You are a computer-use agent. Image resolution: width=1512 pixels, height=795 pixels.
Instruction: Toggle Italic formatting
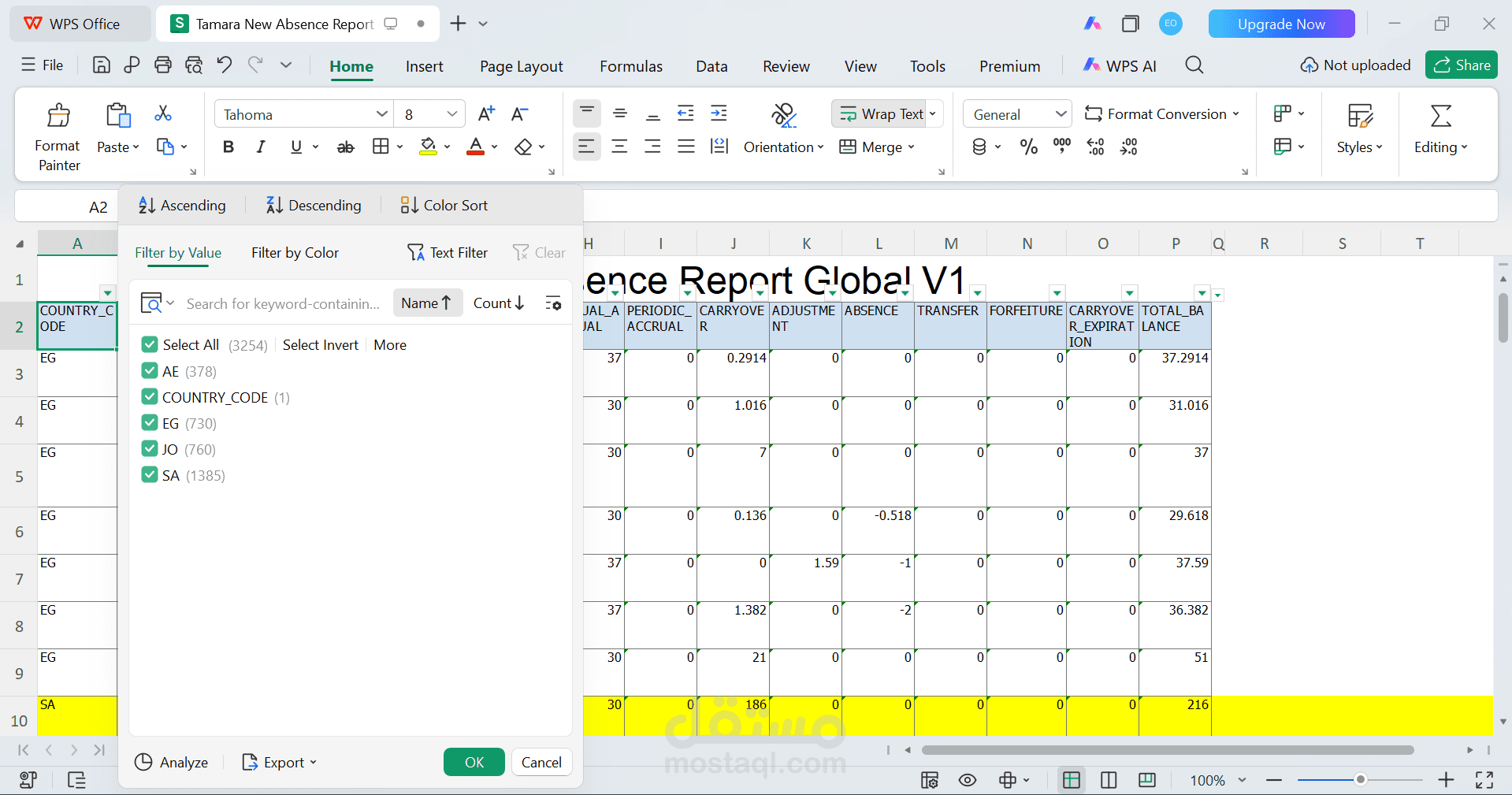[261, 147]
